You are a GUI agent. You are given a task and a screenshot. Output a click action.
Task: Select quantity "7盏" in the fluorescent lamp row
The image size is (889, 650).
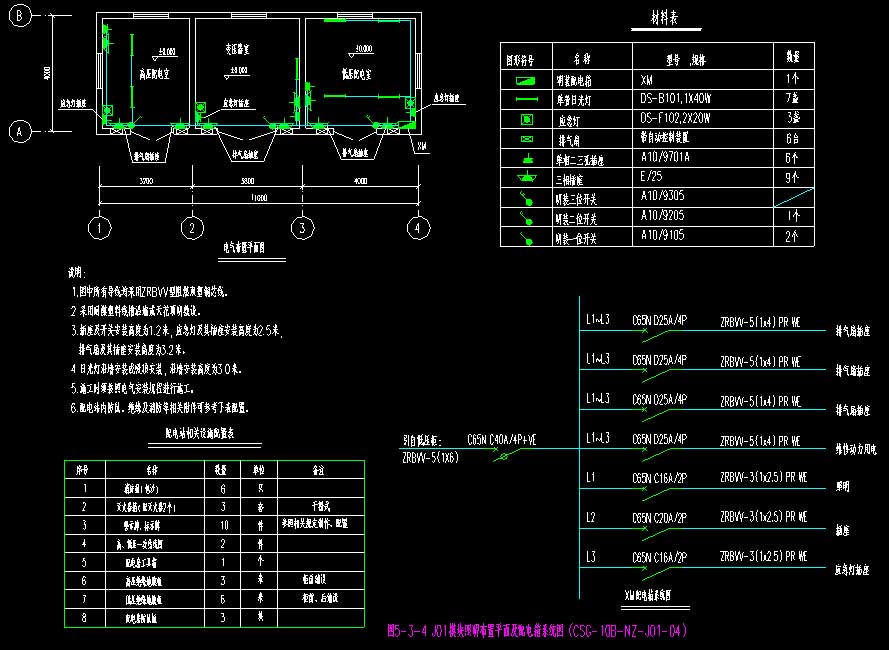pos(793,98)
